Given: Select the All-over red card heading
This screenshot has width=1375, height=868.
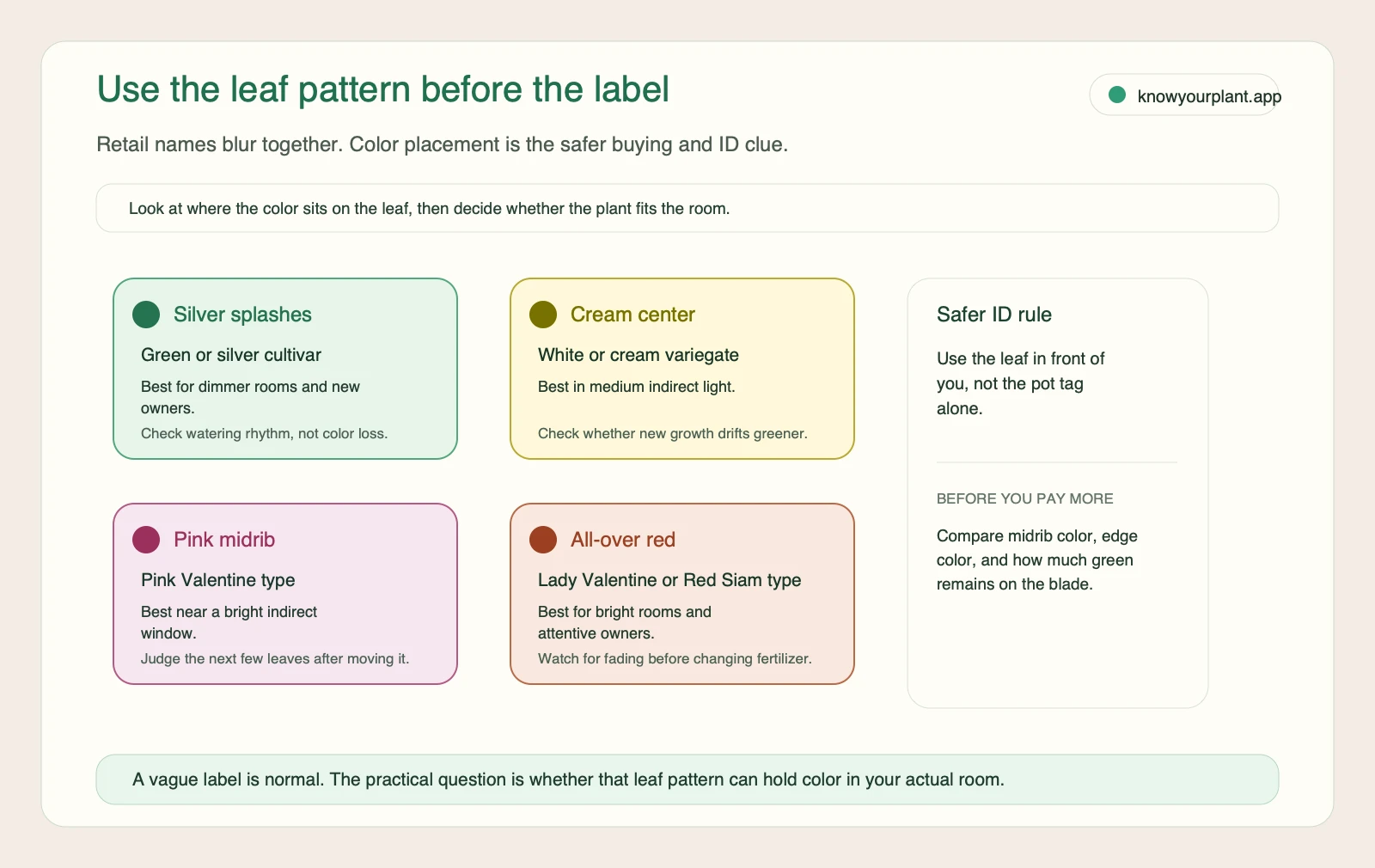Looking at the screenshot, I should pos(623,540).
